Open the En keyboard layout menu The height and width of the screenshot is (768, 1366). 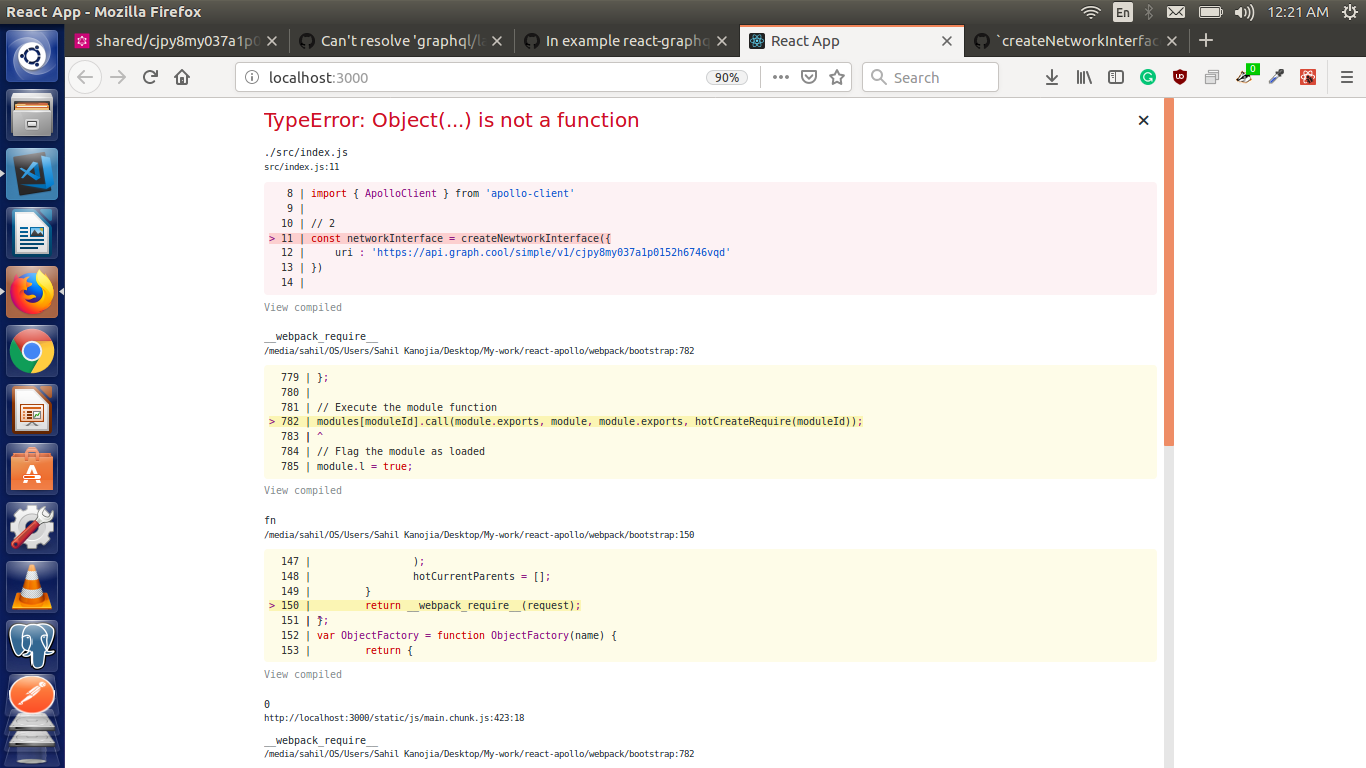coord(1122,13)
